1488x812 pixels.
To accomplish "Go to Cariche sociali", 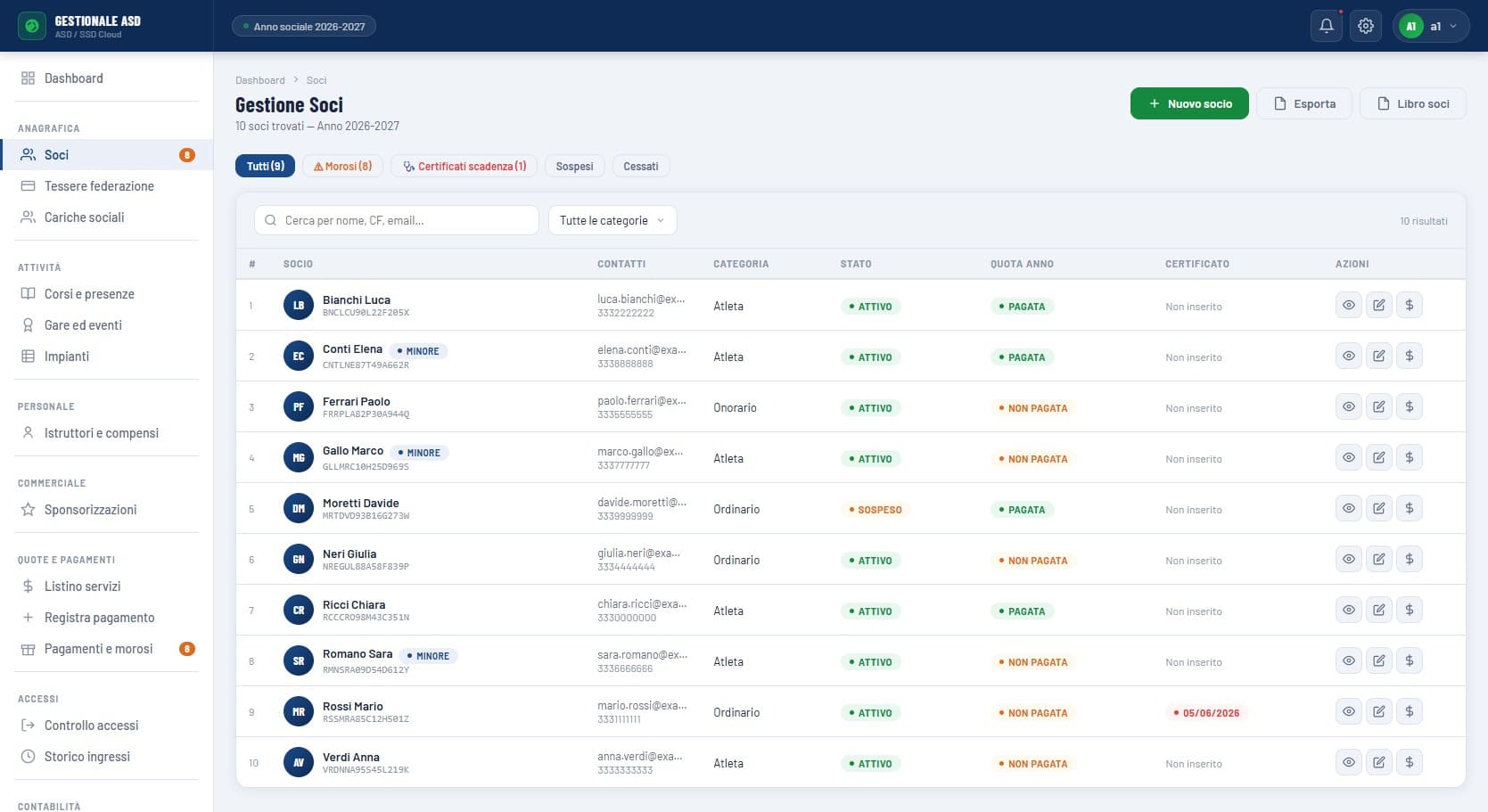I will point(107,217).
